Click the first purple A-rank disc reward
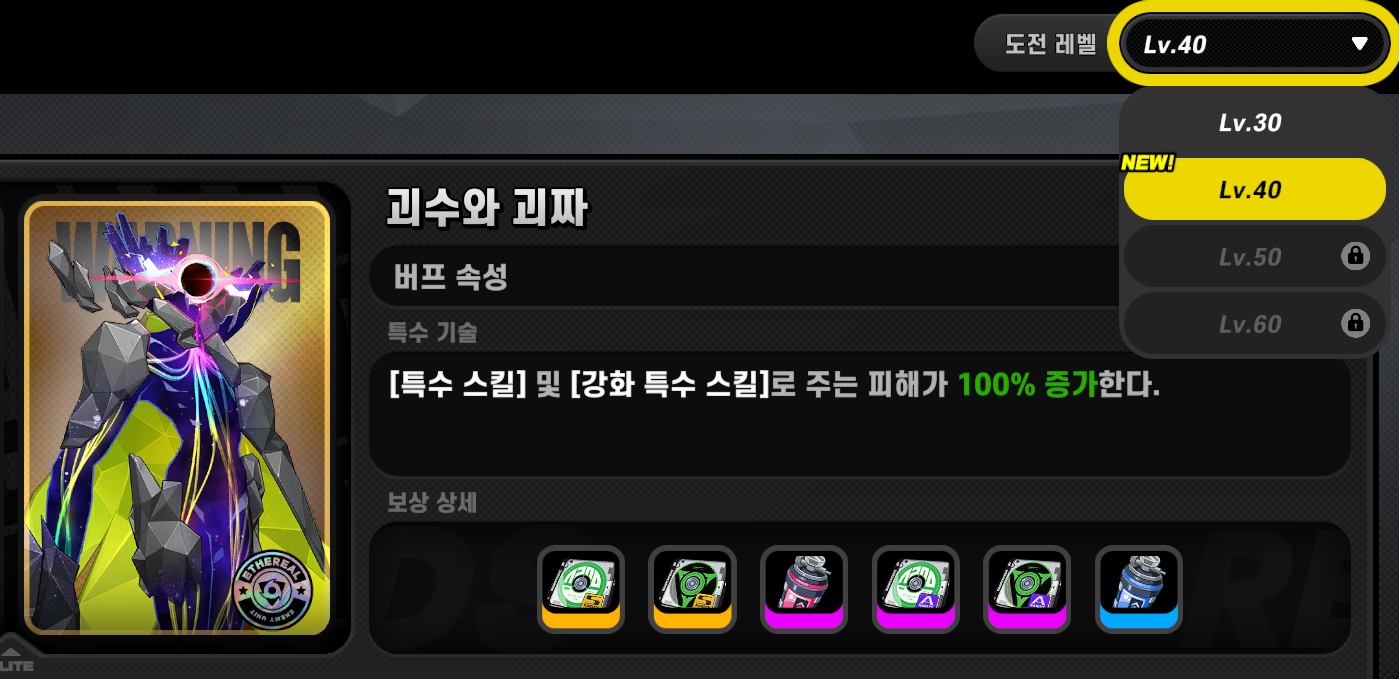This screenshot has height=679, width=1399. pyautogui.click(x=916, y=589)
